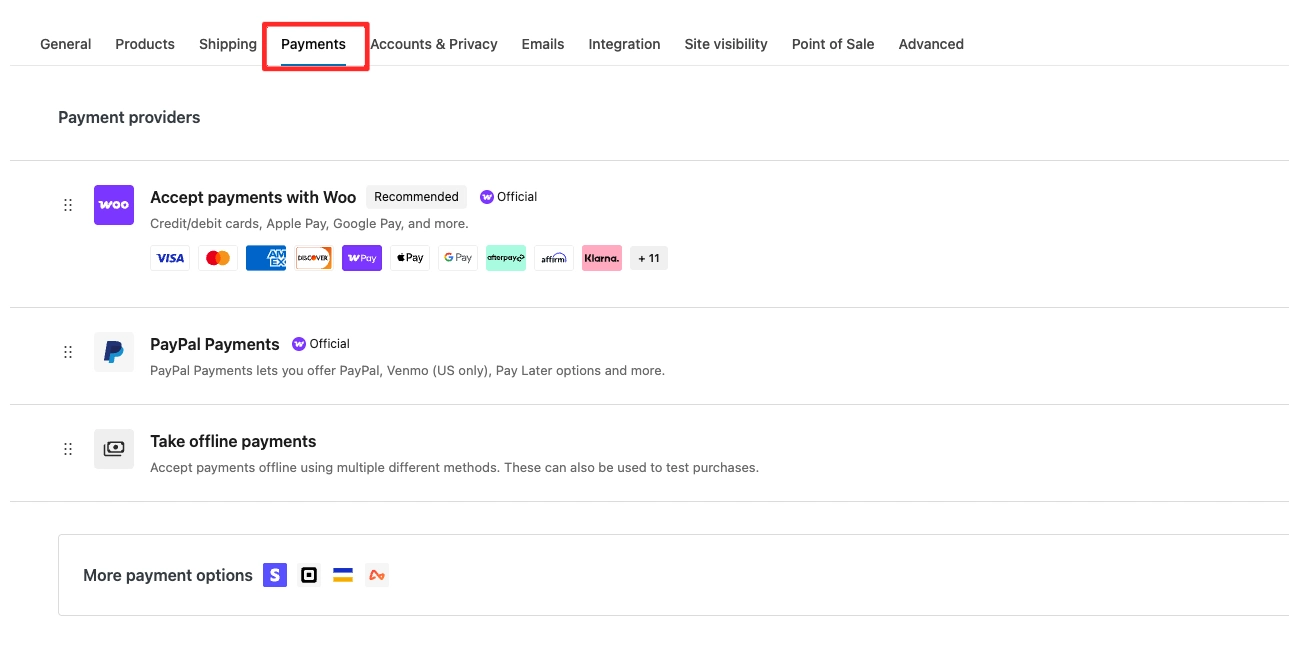Screen dimensions: 1289x669
Task: Select the Google Pay icon
Action: (x=457, y=257)
